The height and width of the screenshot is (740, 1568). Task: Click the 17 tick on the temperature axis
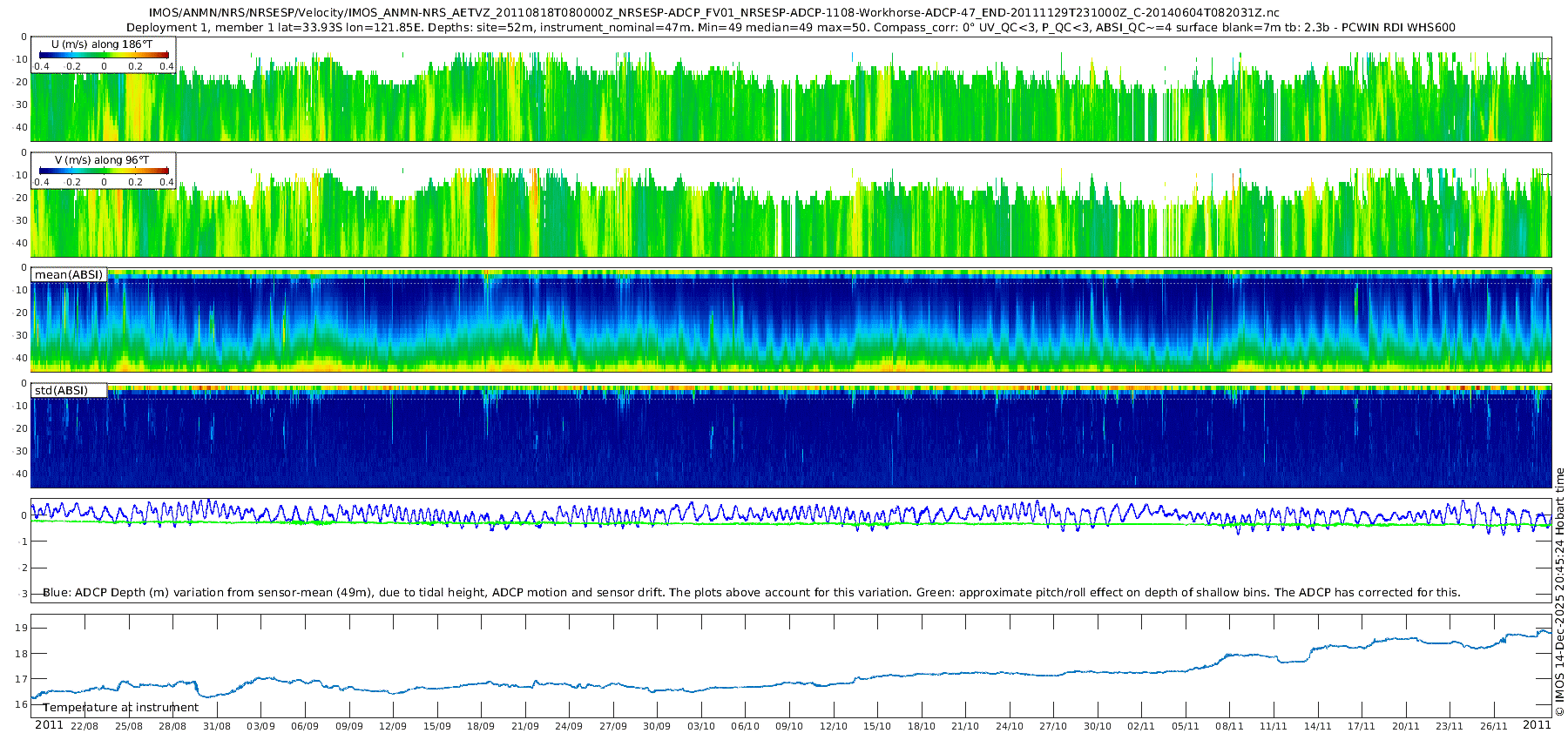[22, 679]
